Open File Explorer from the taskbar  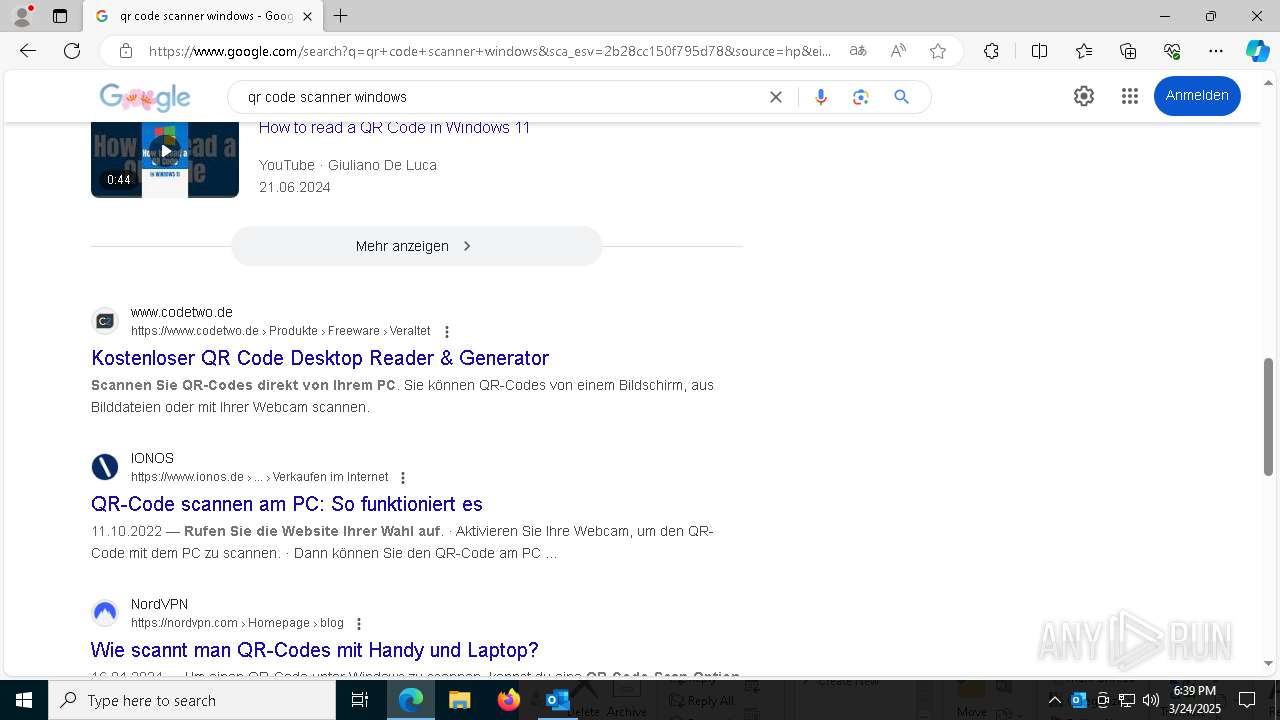tap(459, 700)
